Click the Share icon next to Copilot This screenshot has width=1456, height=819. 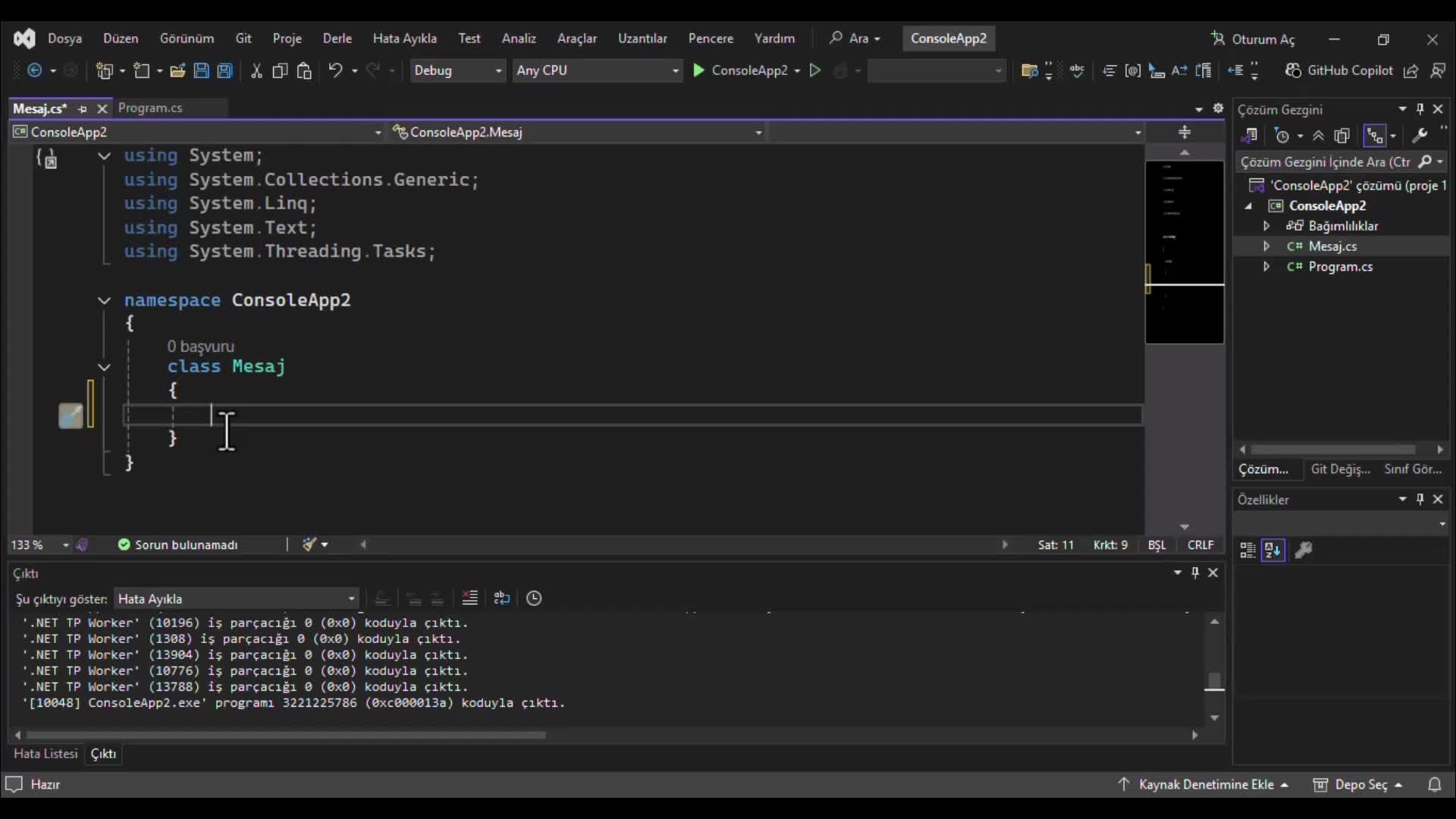(1411, 71)
